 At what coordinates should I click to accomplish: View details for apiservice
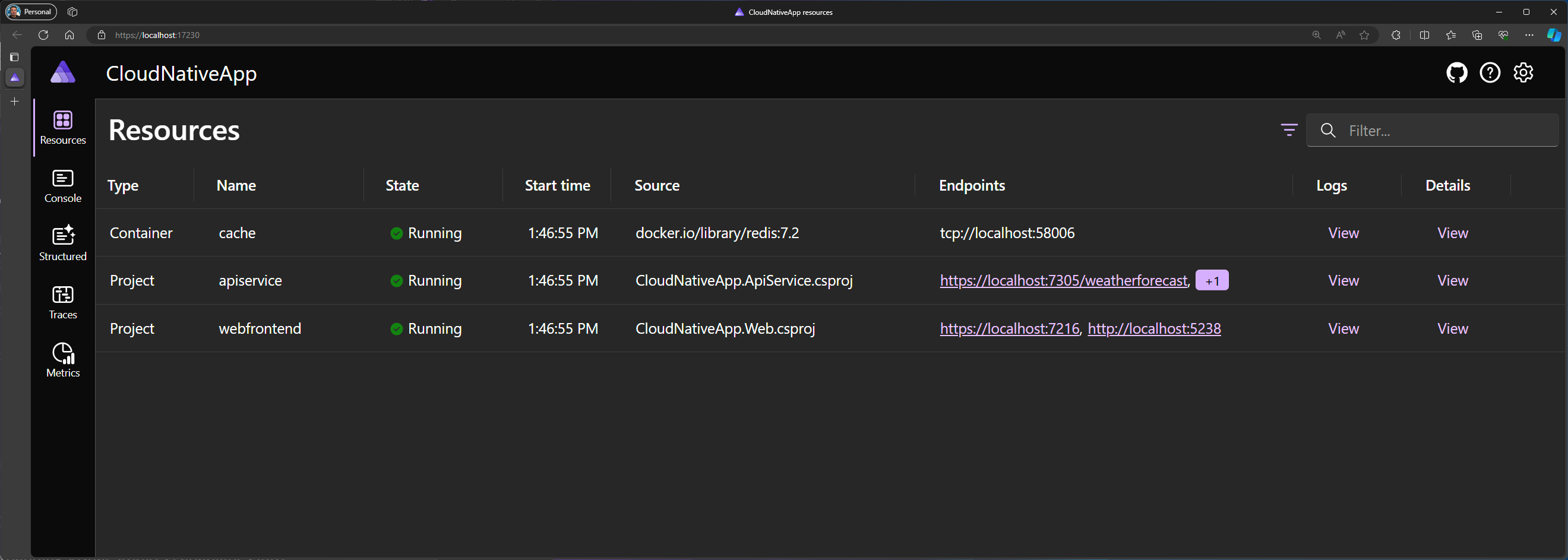pos(1452,281)
